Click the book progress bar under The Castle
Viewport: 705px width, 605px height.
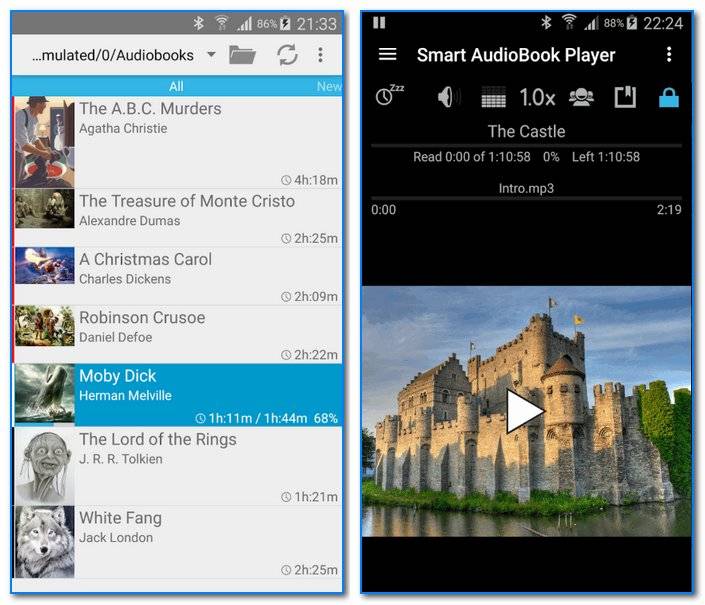[526, 146]
